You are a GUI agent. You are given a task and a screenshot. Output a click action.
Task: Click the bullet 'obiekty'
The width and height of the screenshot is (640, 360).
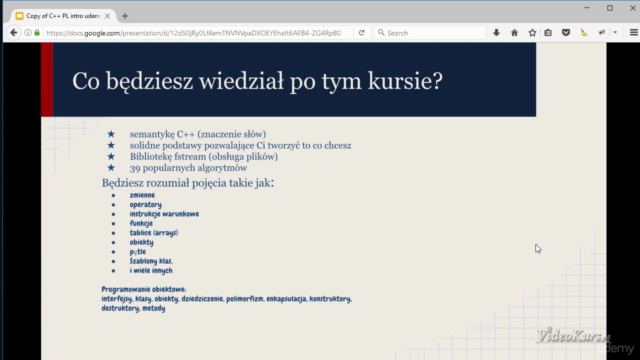[x=142, y=242]
